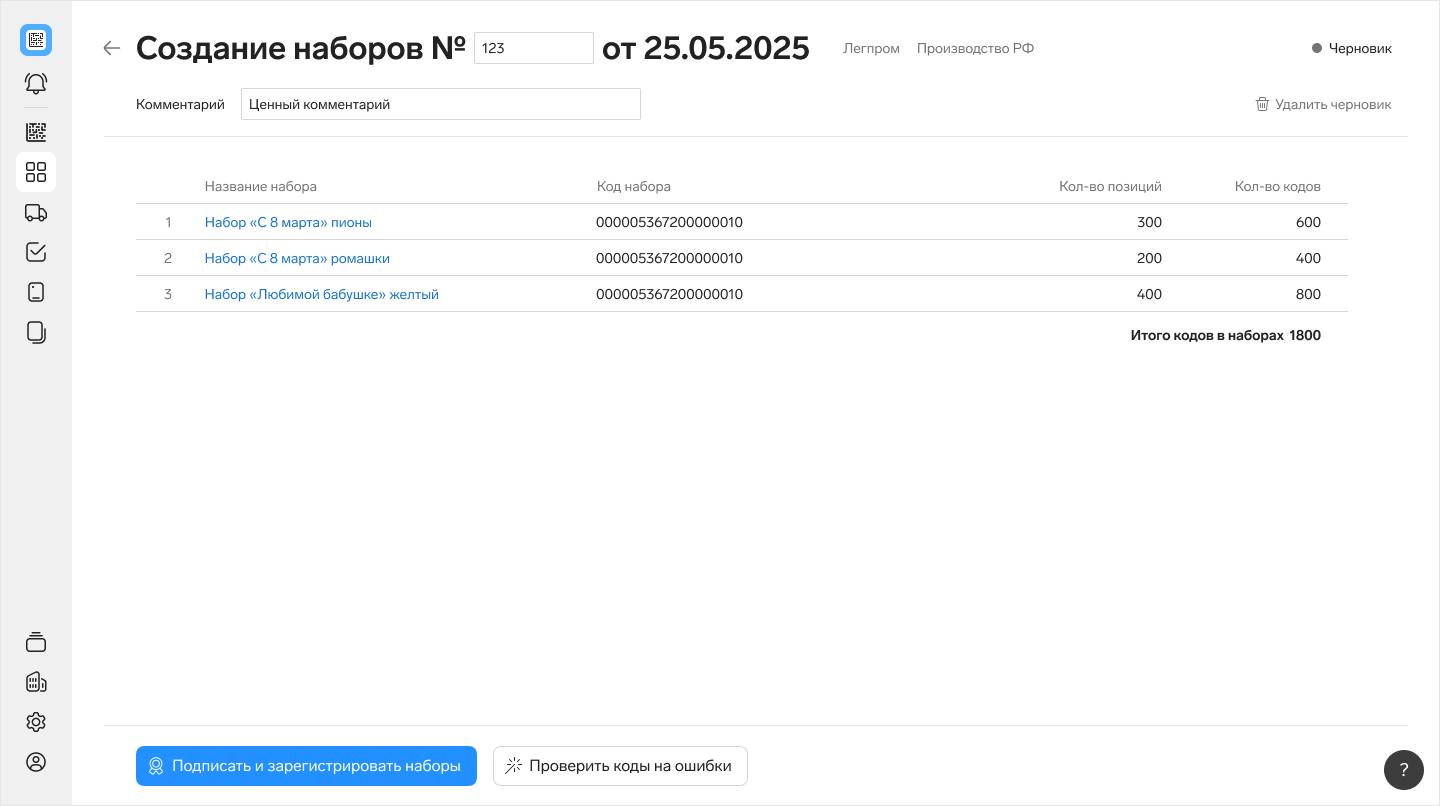
Task: Open the notifications bell in sidebar
Action: (36, 83)
